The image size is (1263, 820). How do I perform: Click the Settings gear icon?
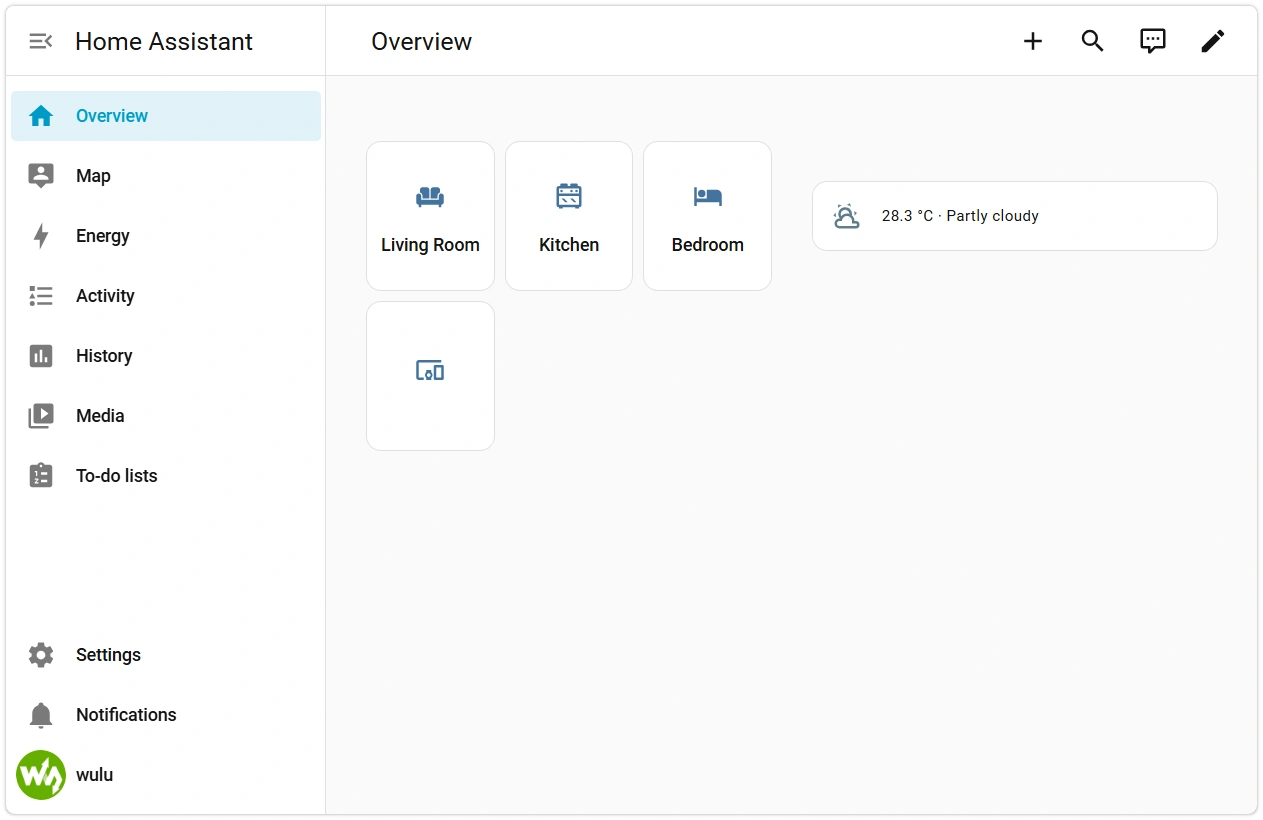(41, 655)
